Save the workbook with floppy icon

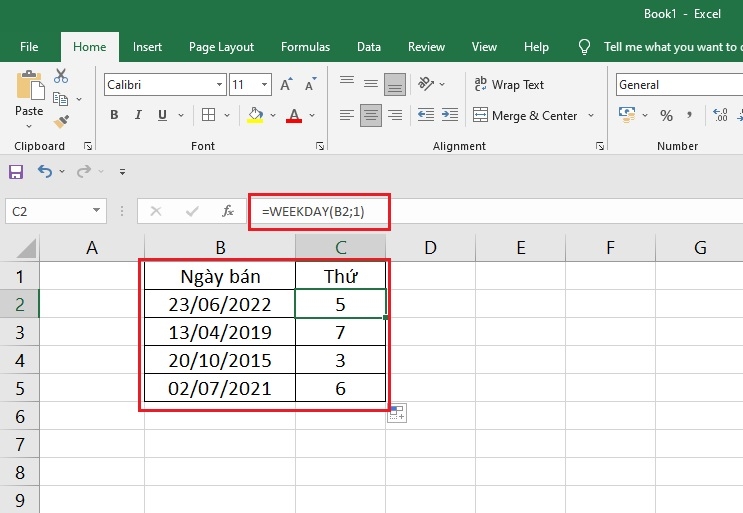click(x=16, y=171)
